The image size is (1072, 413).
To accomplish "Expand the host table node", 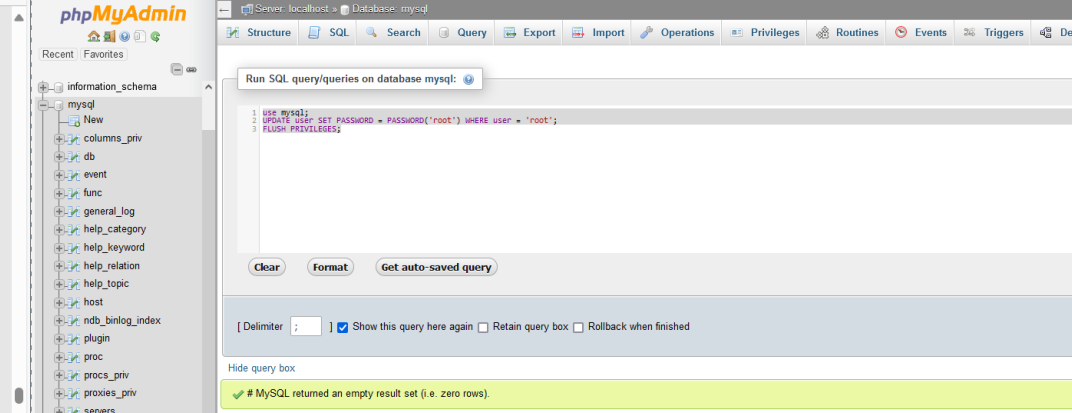I will pos(59,303).
